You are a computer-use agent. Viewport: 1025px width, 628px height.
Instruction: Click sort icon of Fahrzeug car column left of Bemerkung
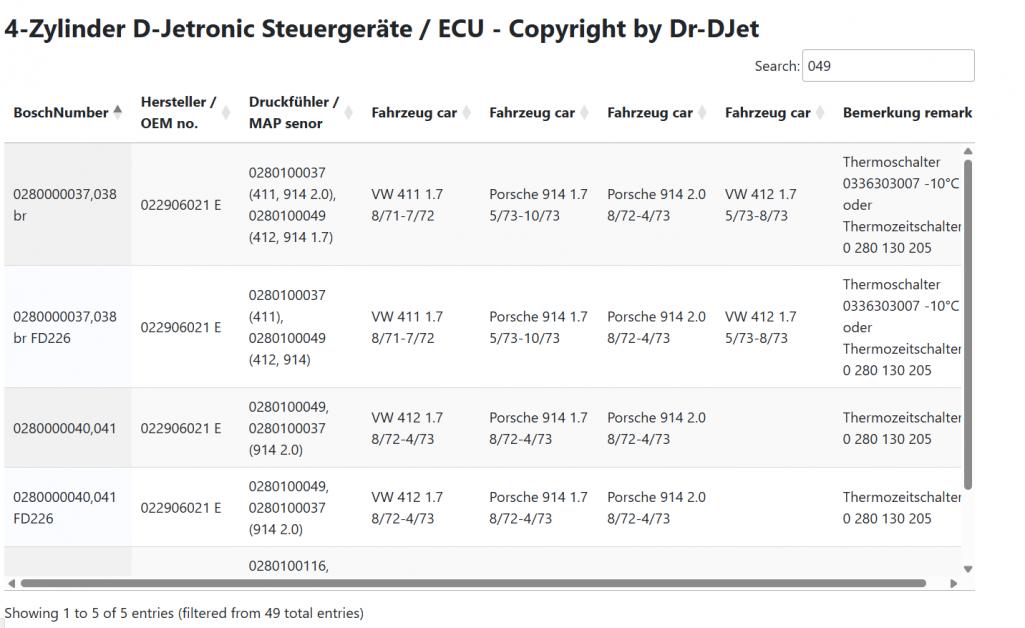pos(820,112)
